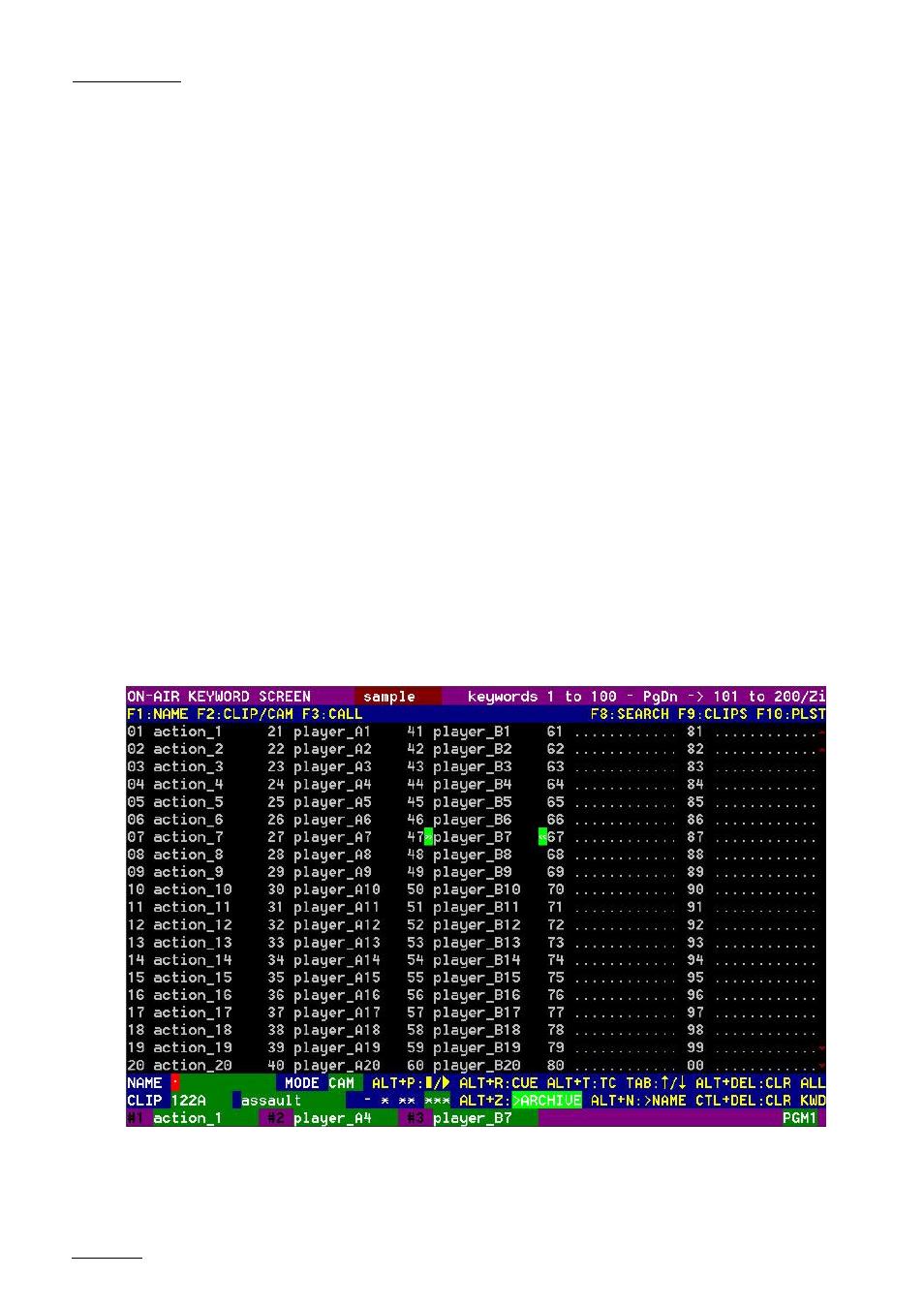Open F10:PLST in the function bar
Viewport: 924px width, 1308px height.
click(791, 714)
